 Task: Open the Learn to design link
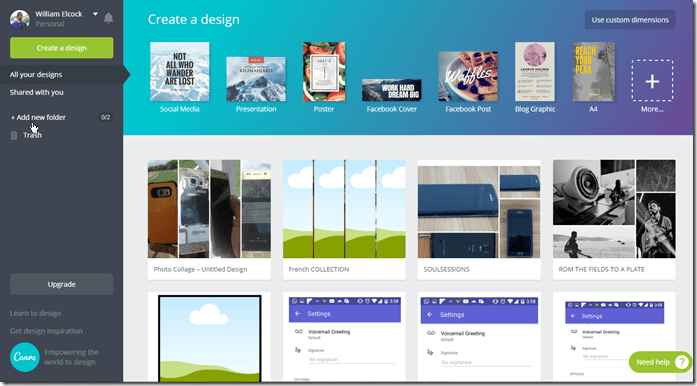[x=36, y=314]
